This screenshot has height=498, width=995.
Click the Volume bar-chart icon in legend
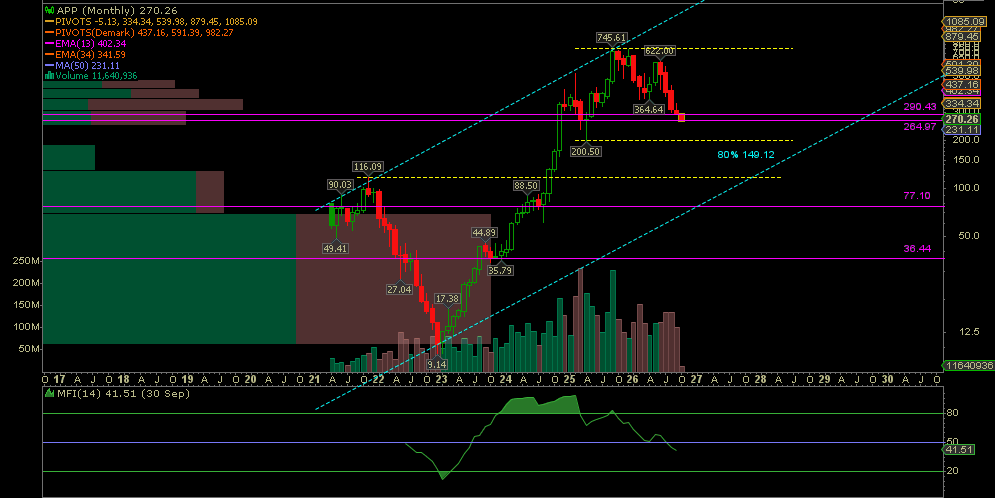49,75
